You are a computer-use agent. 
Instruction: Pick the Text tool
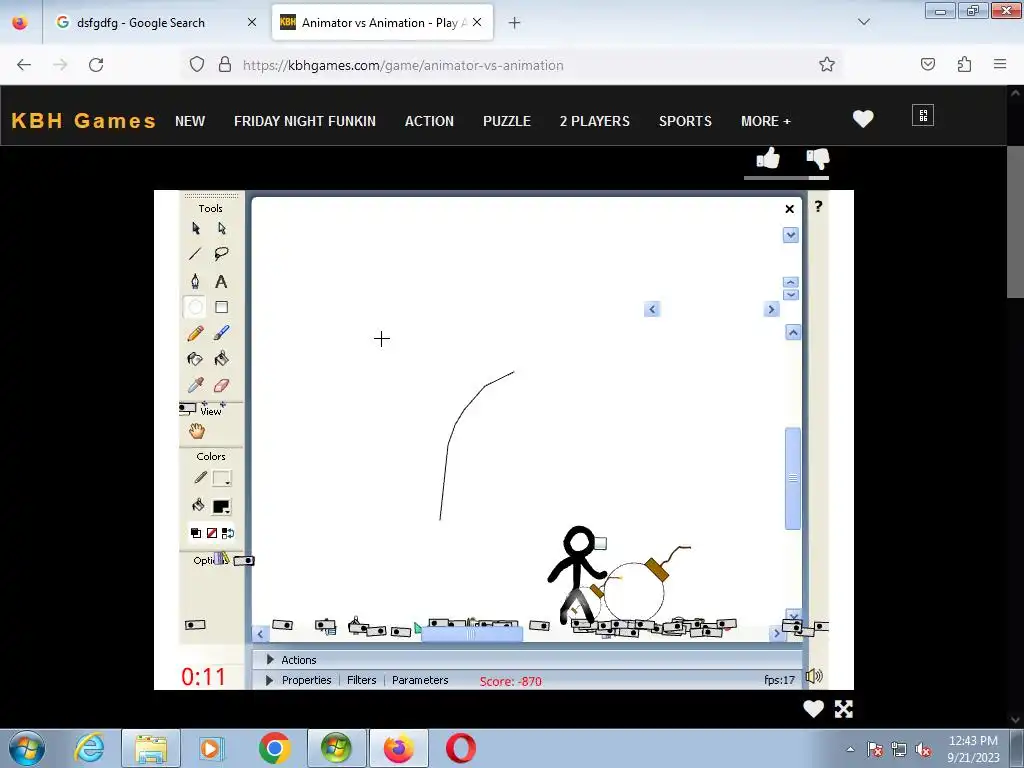click(x=221, y=281)
